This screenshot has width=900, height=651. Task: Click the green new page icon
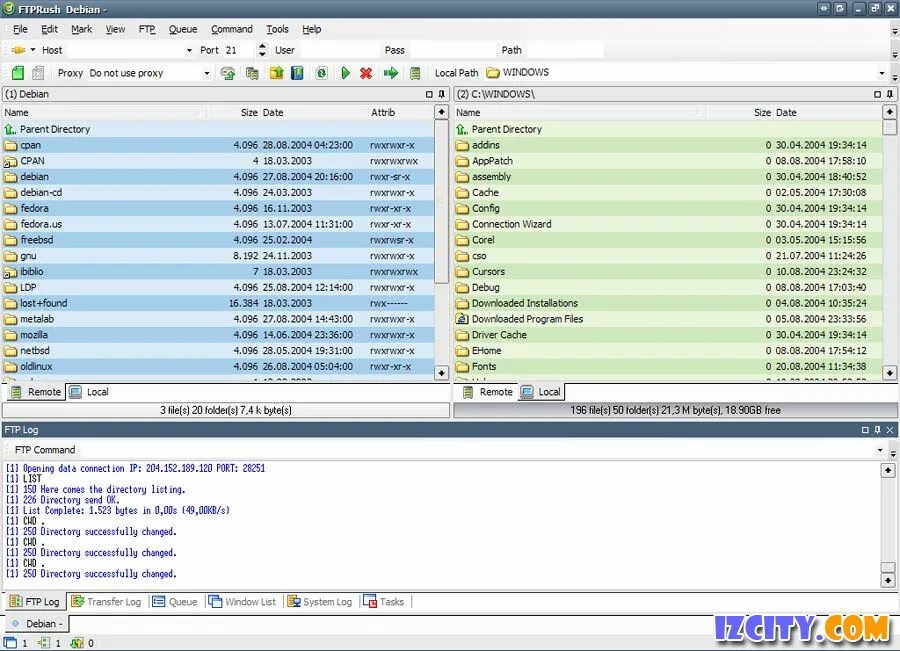pyautogui.click(x=18, y=73)
